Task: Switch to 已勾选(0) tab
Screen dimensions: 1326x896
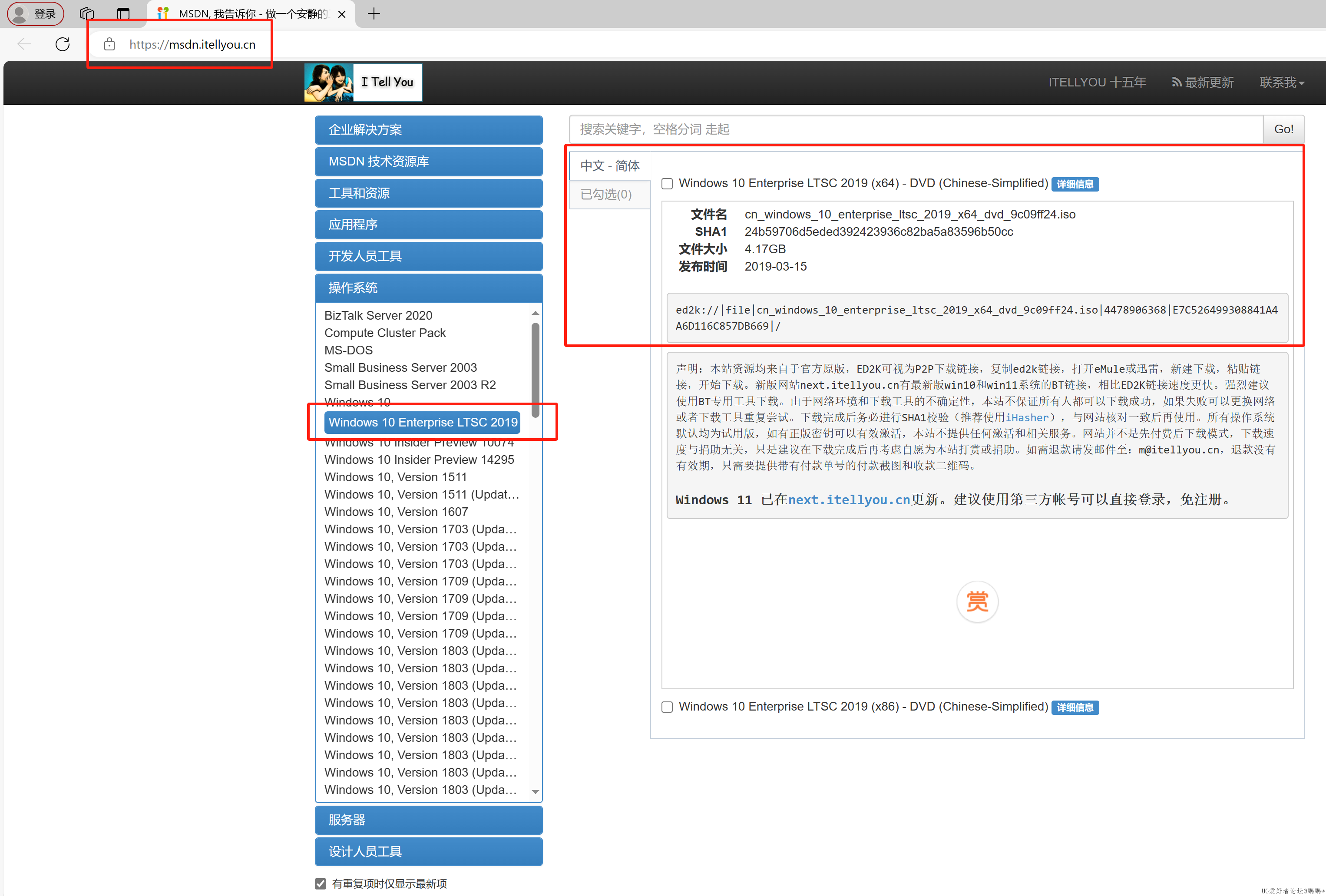Action: 610,195
